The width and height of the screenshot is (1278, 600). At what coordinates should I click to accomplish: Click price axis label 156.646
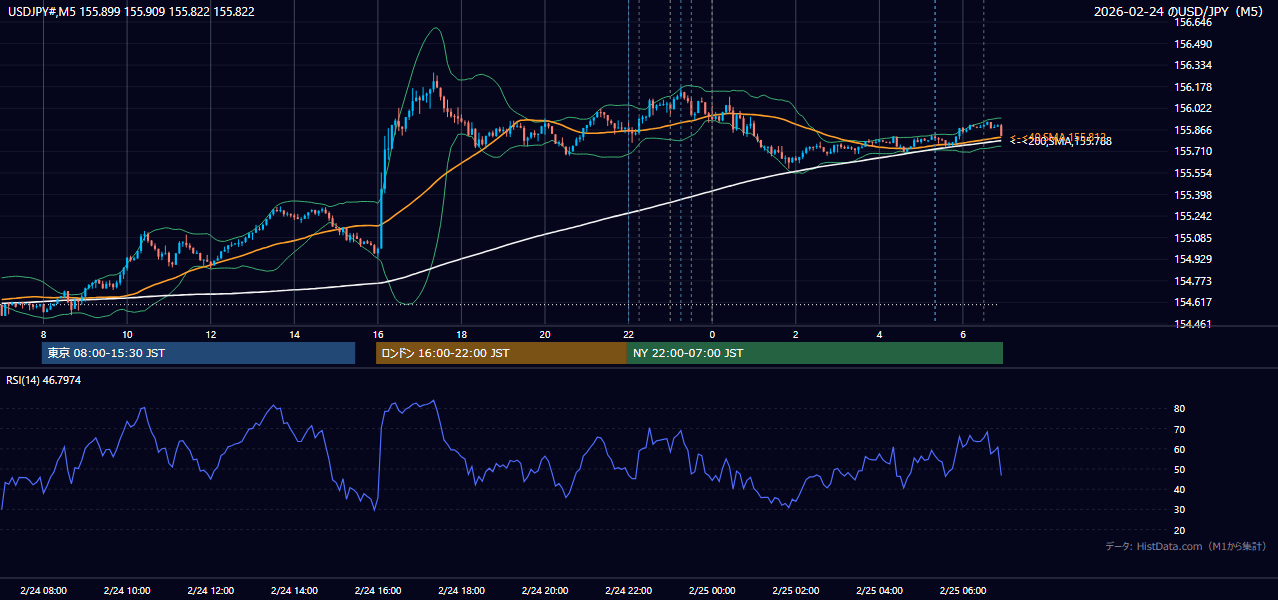point(1194,22)
